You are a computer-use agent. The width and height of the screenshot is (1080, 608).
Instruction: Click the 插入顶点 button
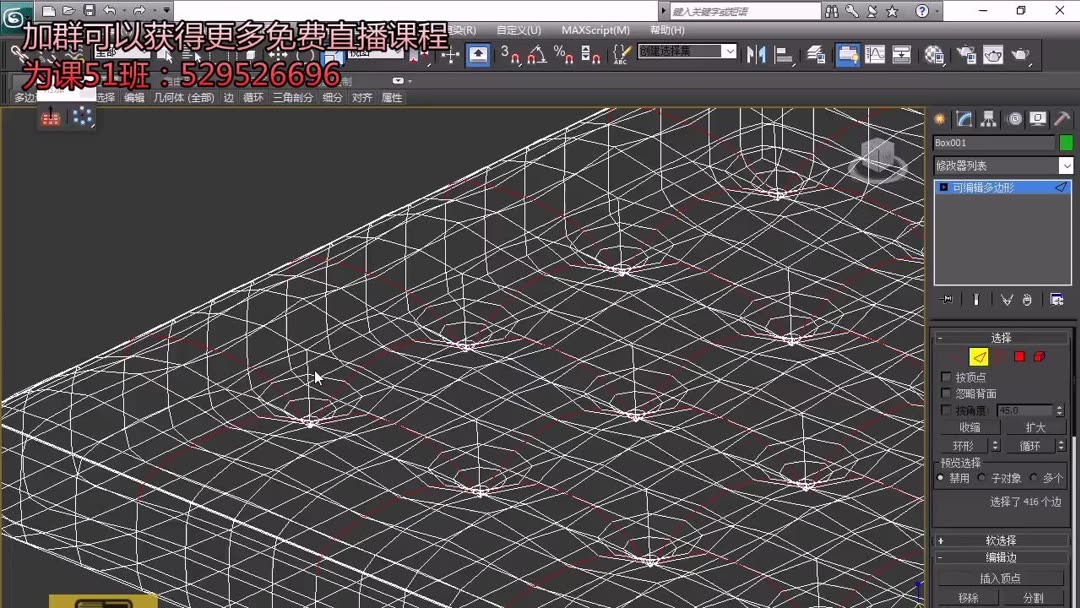1001,577
